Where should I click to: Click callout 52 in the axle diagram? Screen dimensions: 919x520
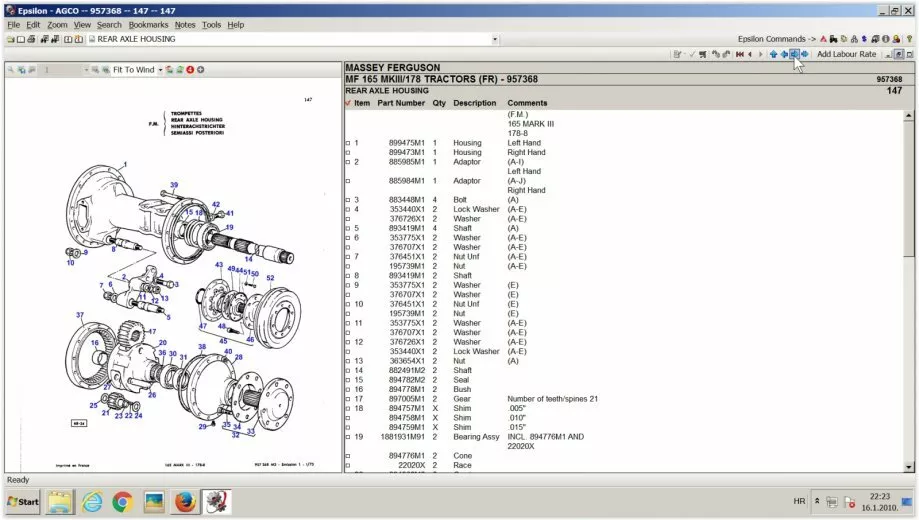point(270,278)
